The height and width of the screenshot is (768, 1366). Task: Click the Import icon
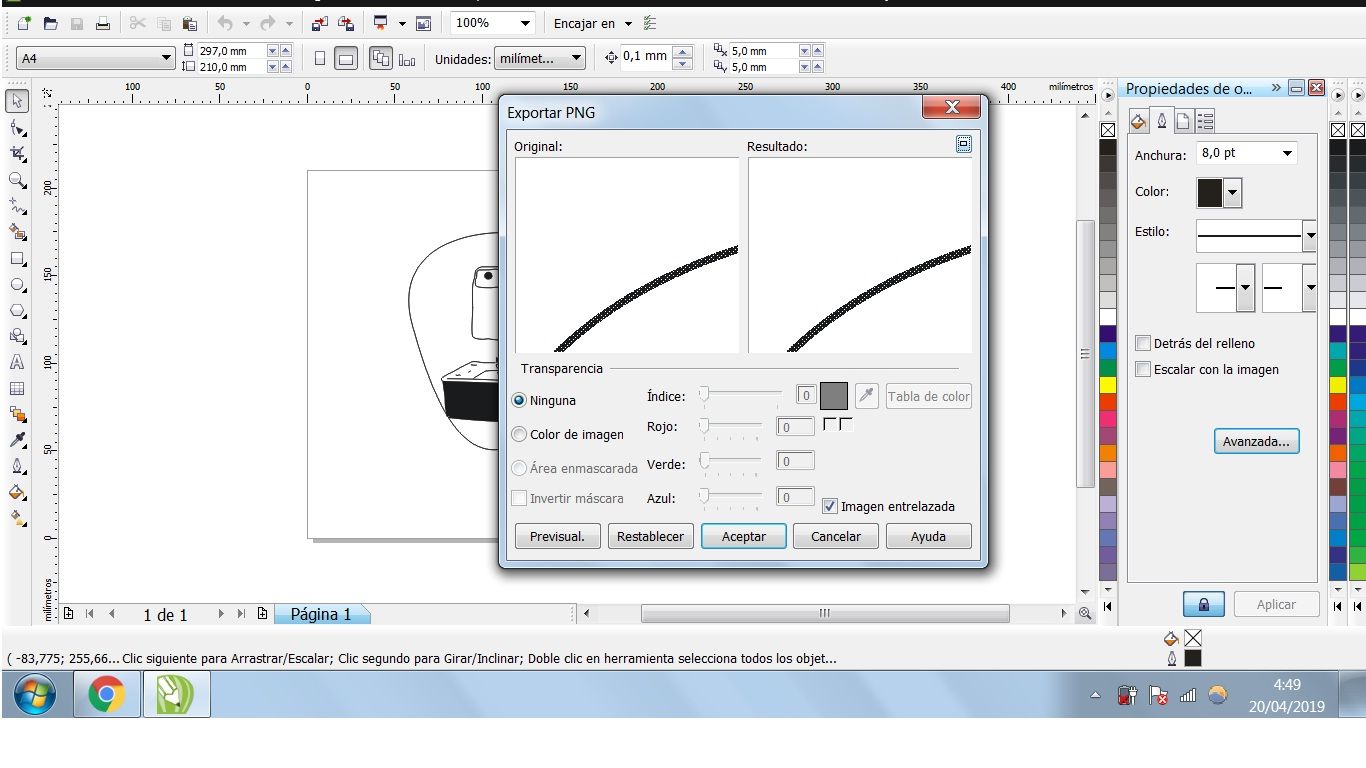[320, 23]
